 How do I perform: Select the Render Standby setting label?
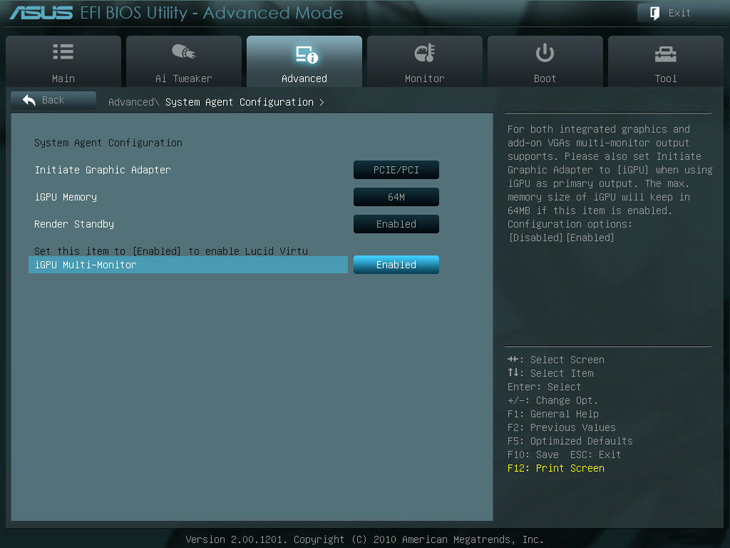click(74, 224)
